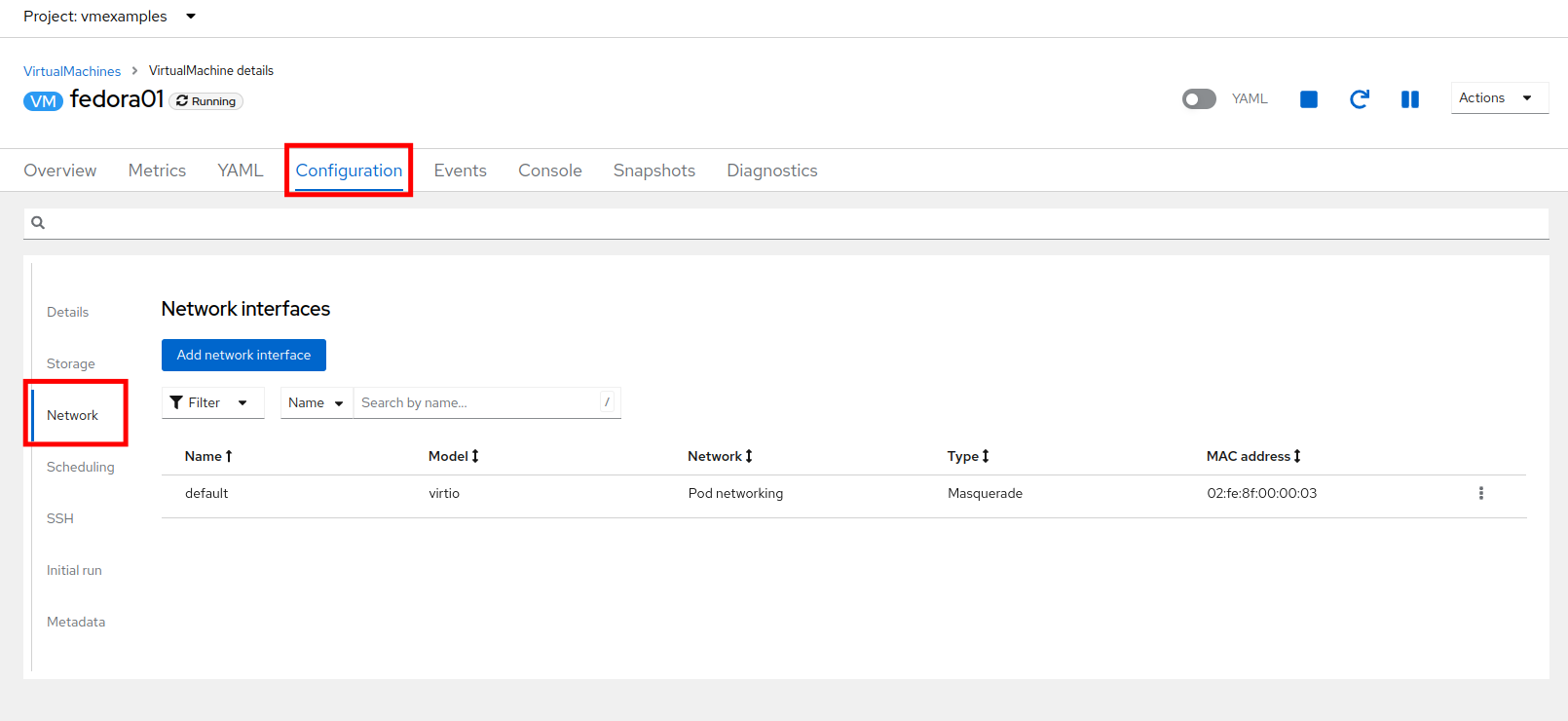Select Initial run in configuration sidebar
This screenshot has height=721, width=1568.
[74, 570]
